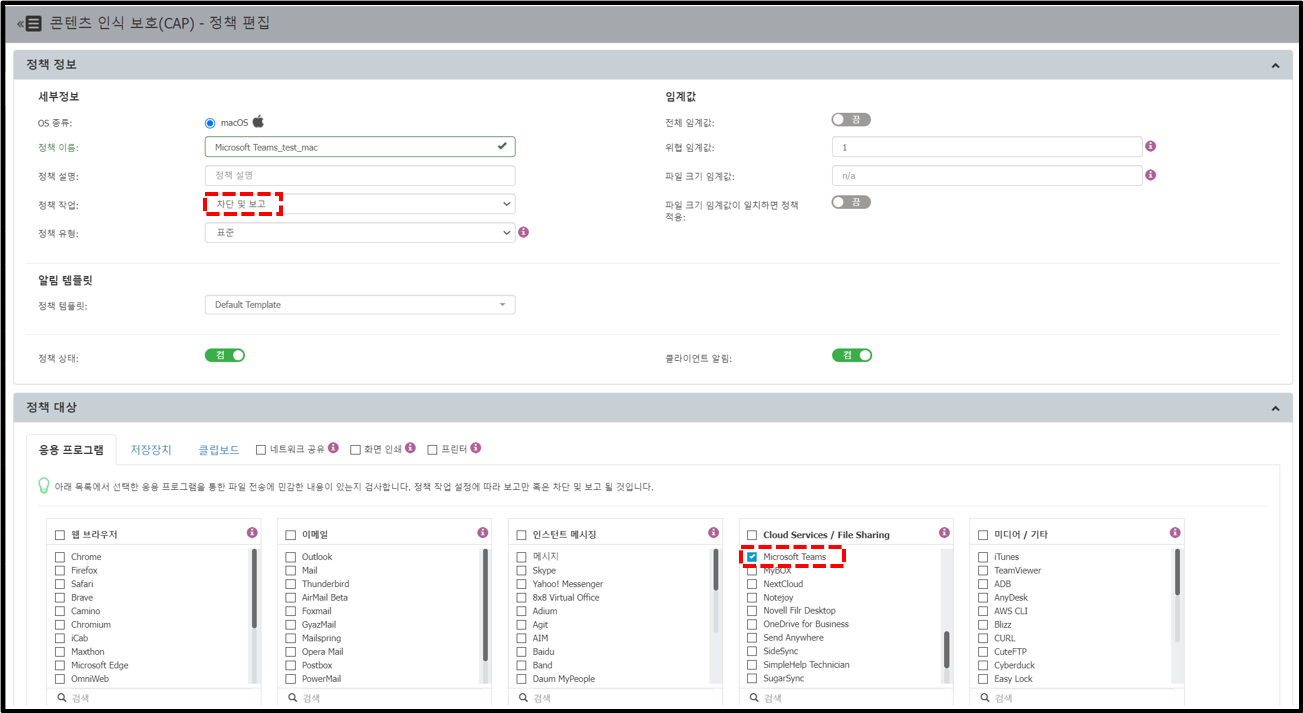Click the sidebar menu icon beside the title
The image size is (1303, 713).
[33, 23]
